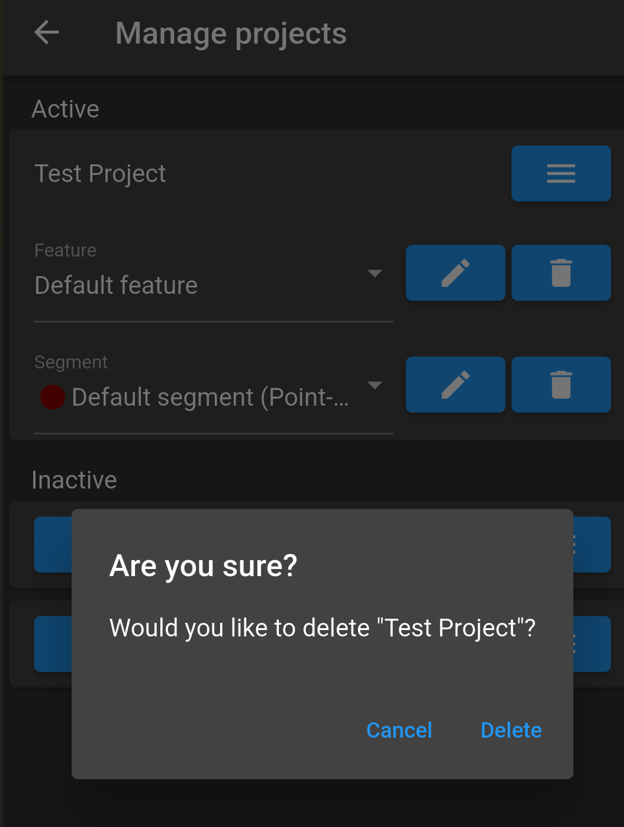Open Test Project hamburger menu button

(x=561, y=174)
